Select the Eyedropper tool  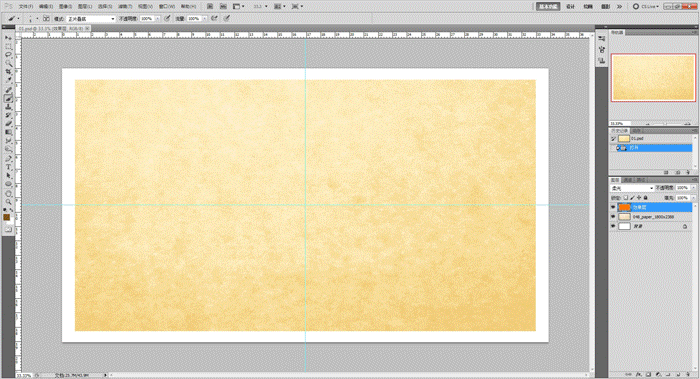(x=8, y=80)
